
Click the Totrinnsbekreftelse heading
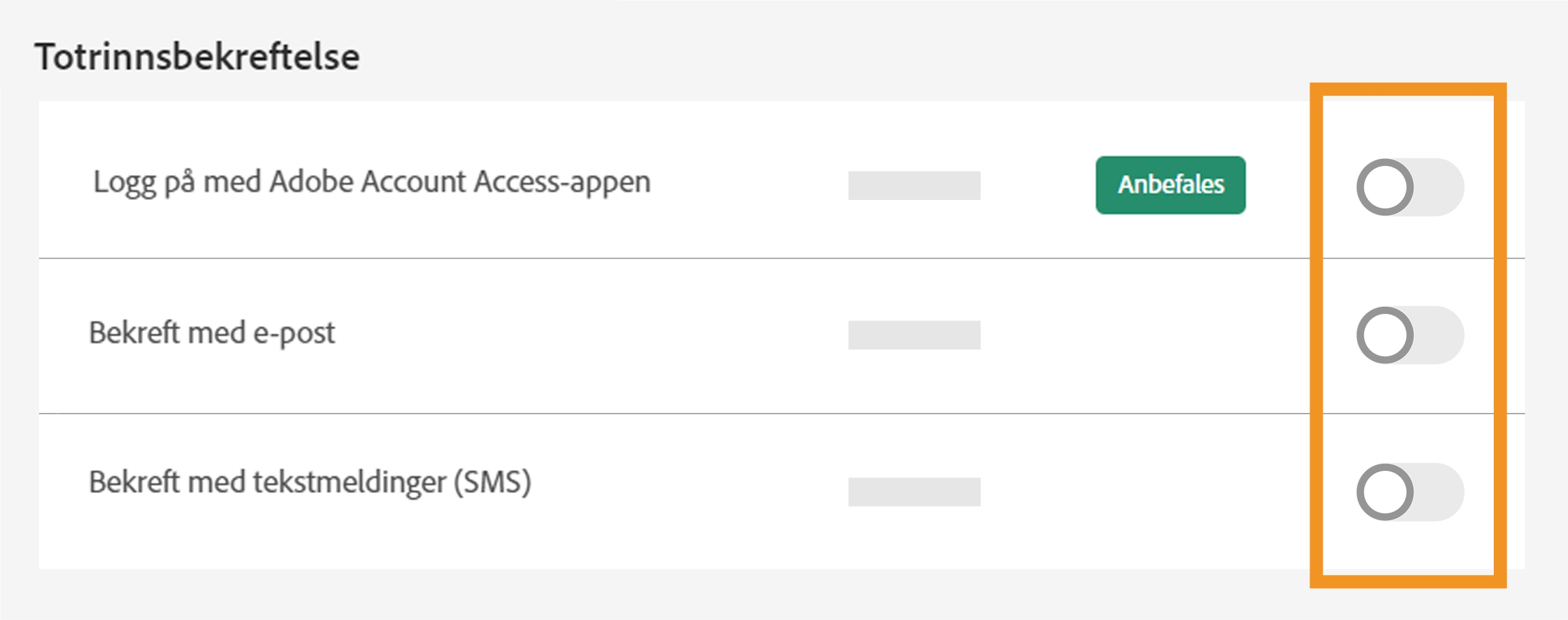click(197, 57)
